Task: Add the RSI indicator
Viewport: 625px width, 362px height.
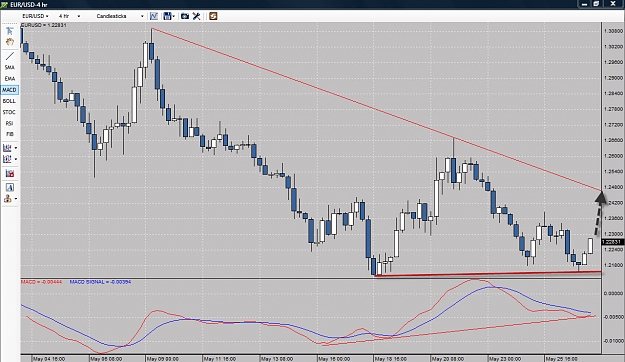Action: 9,123
